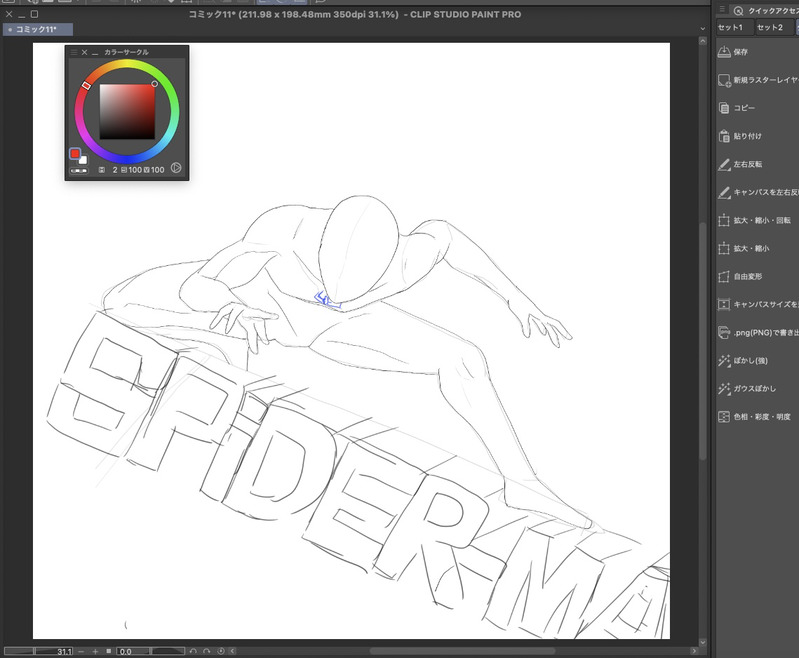Switch to the セット2 tab
Screen dimensions: 799x658
(774, 28)
